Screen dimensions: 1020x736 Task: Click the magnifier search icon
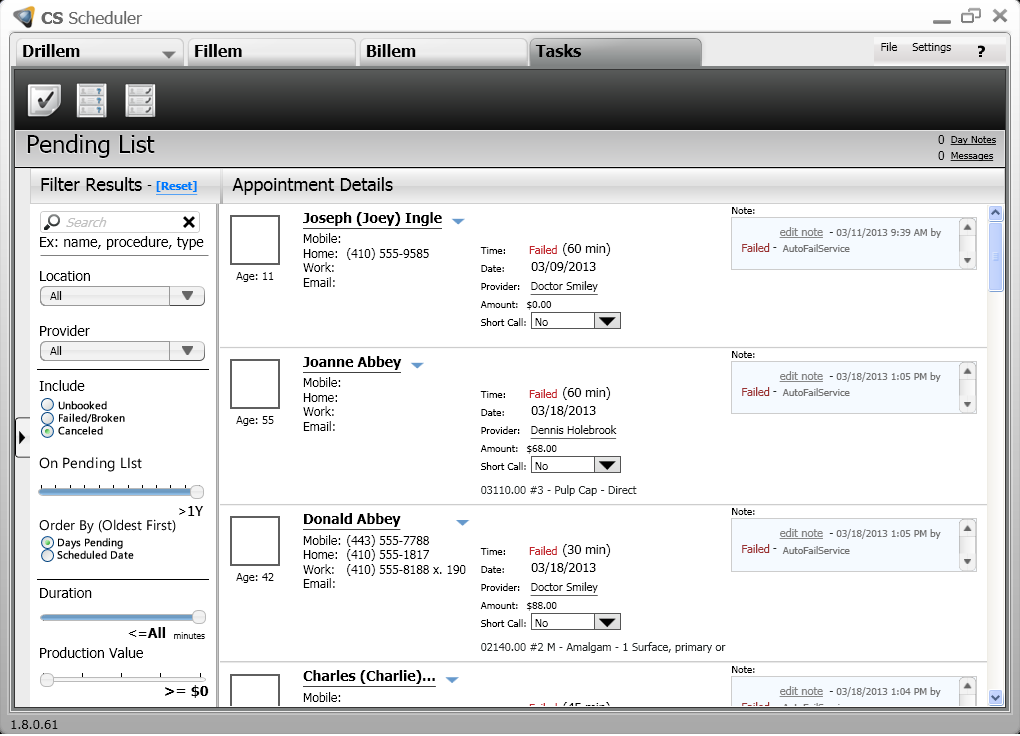[51, 222]
